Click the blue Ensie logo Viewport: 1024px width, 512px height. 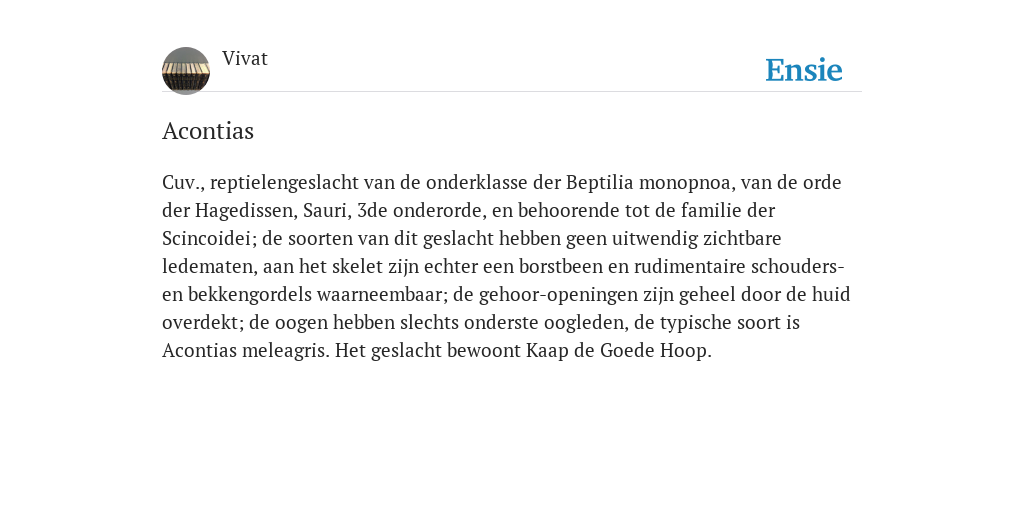click(804, 70)
